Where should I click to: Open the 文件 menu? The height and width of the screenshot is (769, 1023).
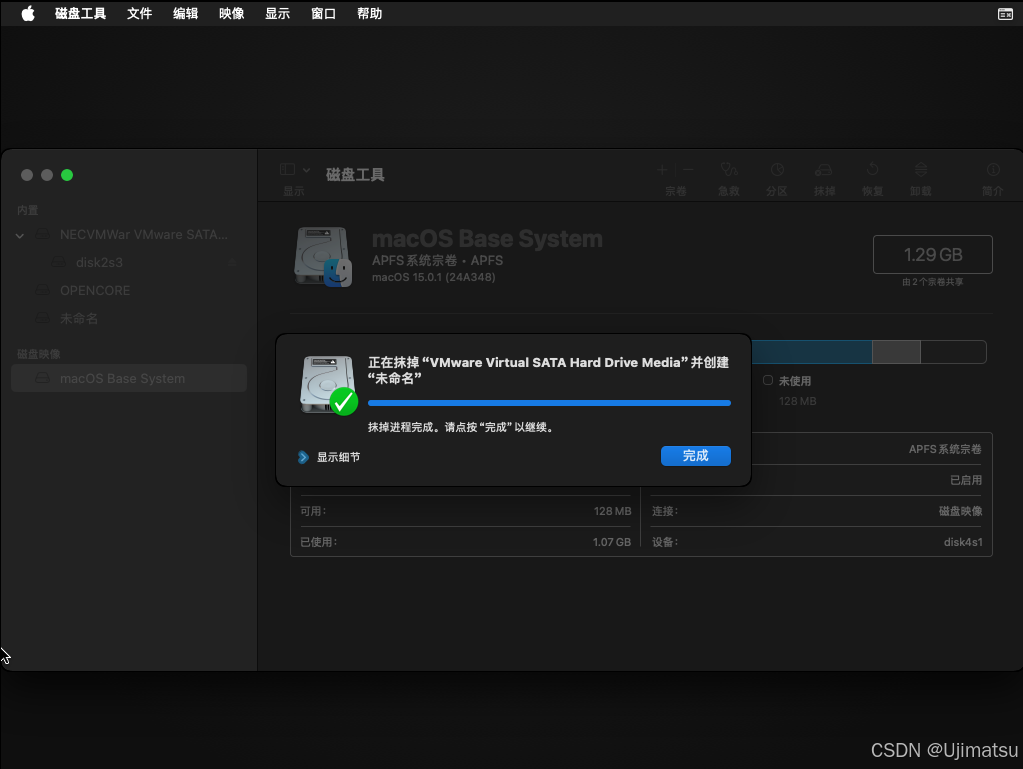[x=140, y=13]
